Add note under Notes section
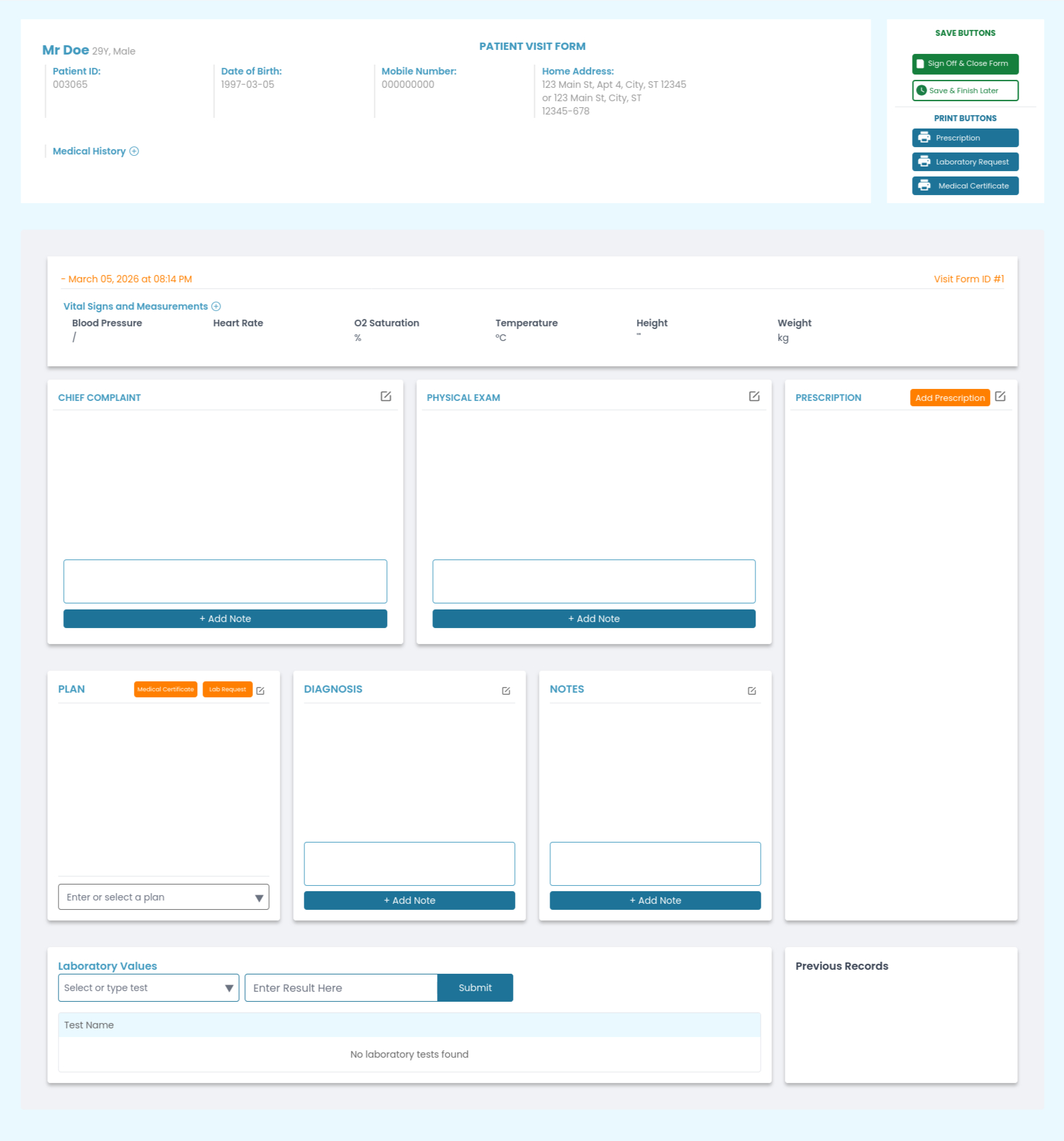 [x=656, y=901]
